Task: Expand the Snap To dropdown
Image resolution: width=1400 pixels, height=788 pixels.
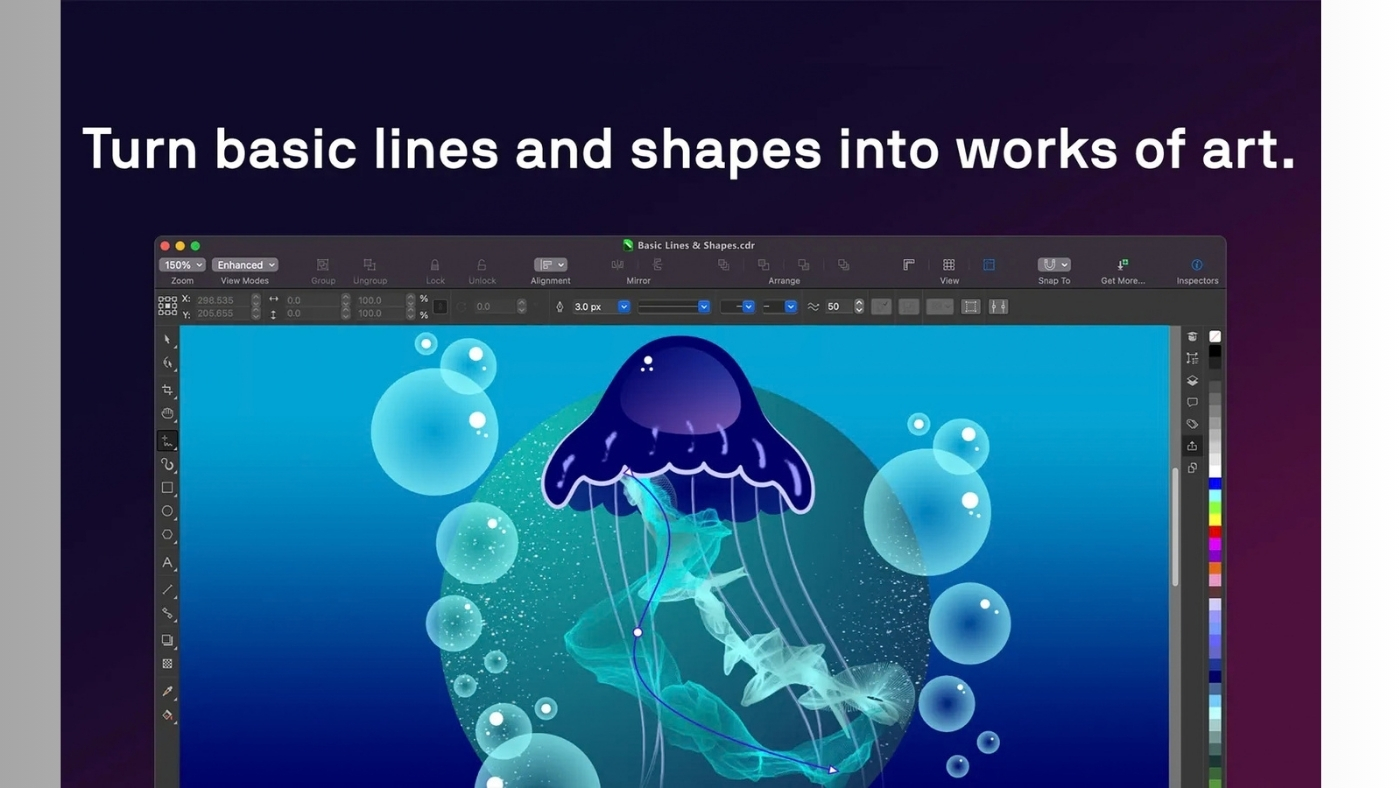Action: pyautogui.click(x=1054, y=265)
